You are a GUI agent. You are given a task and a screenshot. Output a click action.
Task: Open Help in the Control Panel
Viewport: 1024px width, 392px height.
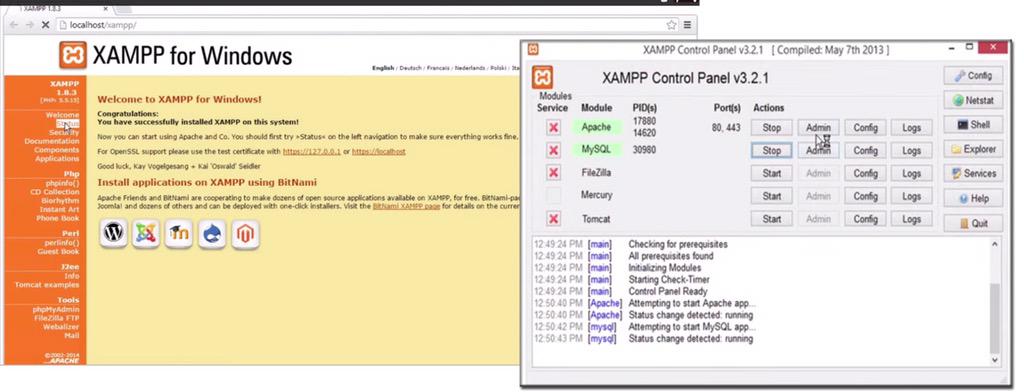(x=973, y=199)
